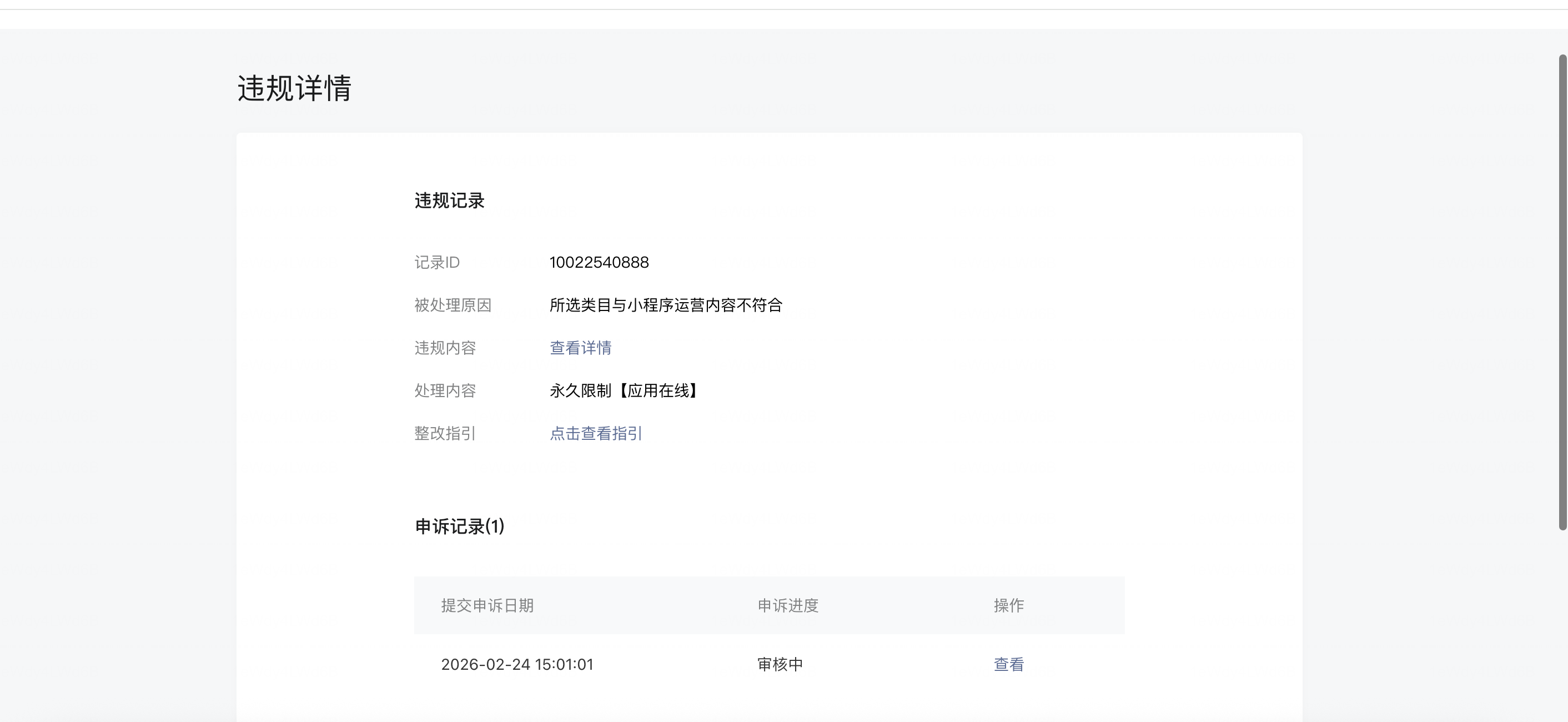The image size is (1568, 722).
Task: Click the 操作 column header
Action: click(x=1008, y=605)
